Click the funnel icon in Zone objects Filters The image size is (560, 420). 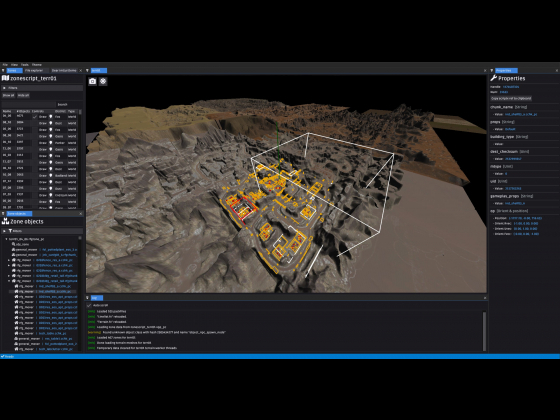[x=10, y=231]
